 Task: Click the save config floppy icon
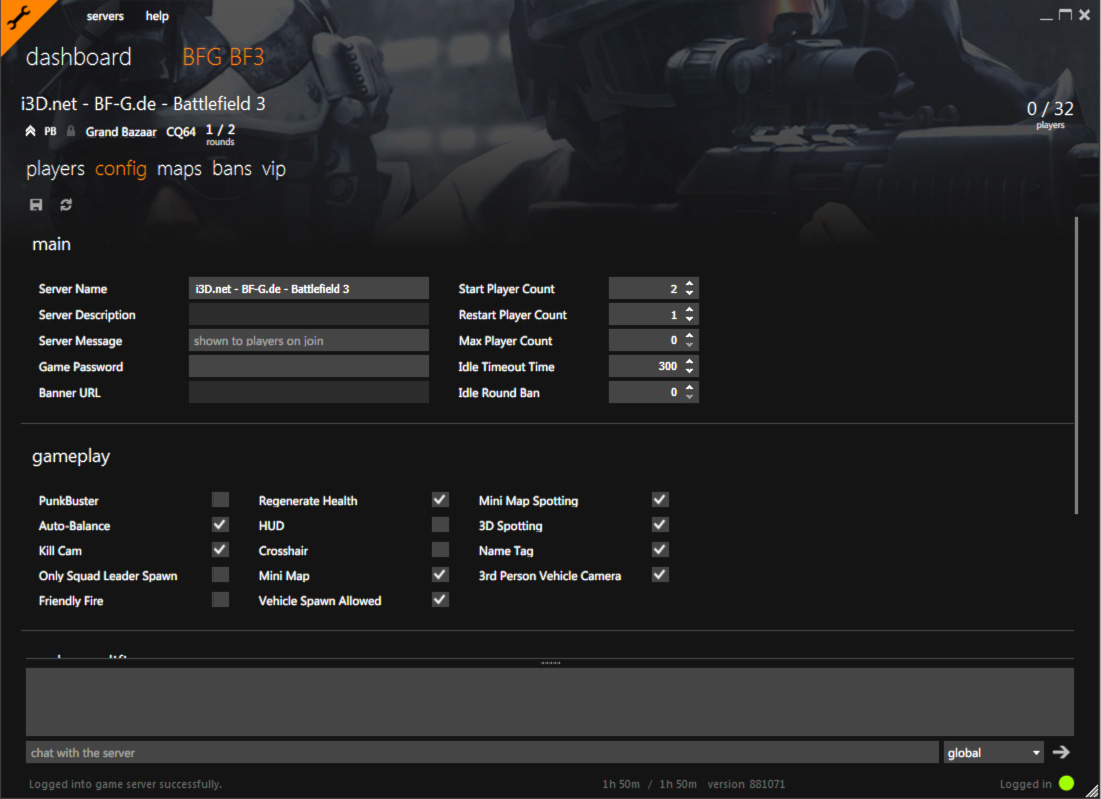[36, 204]
